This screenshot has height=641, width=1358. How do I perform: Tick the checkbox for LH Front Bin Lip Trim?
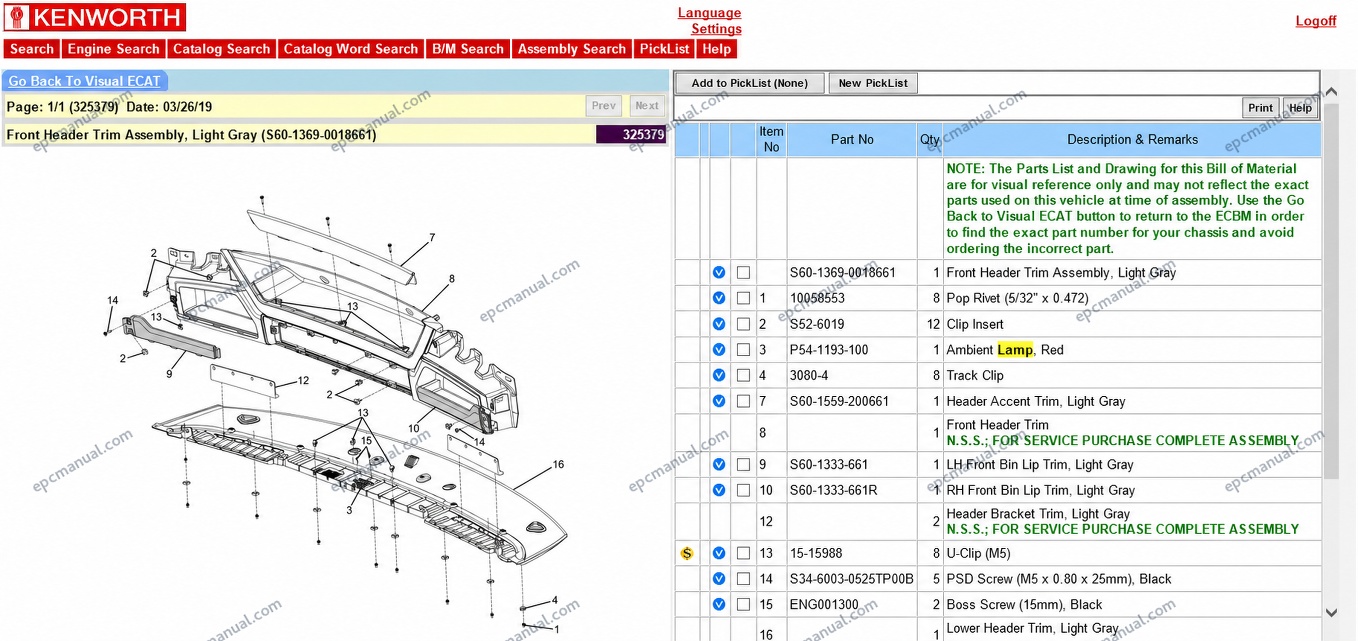click(743, 465)
